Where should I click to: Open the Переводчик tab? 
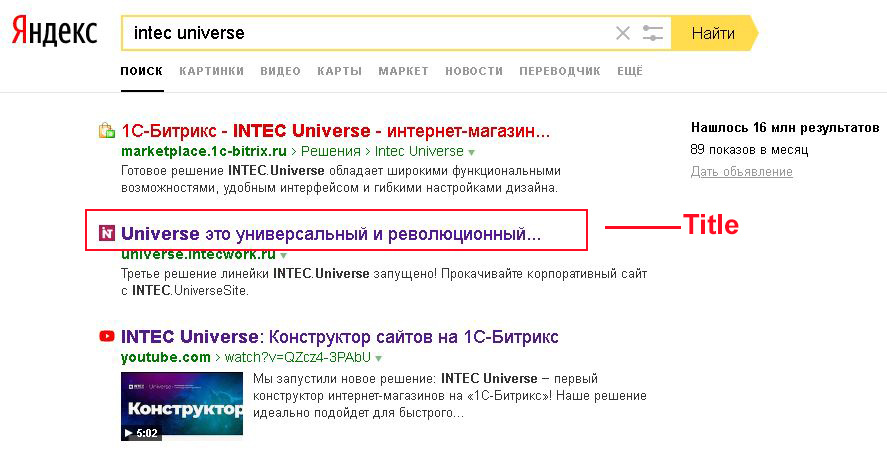point(560,71)
